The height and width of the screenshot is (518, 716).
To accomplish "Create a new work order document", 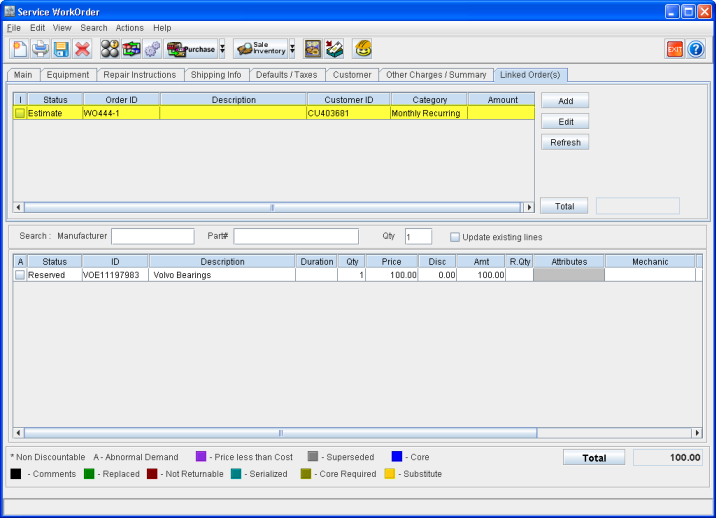I will pos(19,49).
